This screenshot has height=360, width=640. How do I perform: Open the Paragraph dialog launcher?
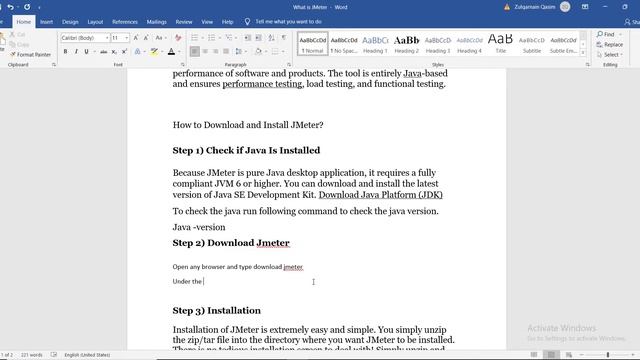[x=289, y=64]
